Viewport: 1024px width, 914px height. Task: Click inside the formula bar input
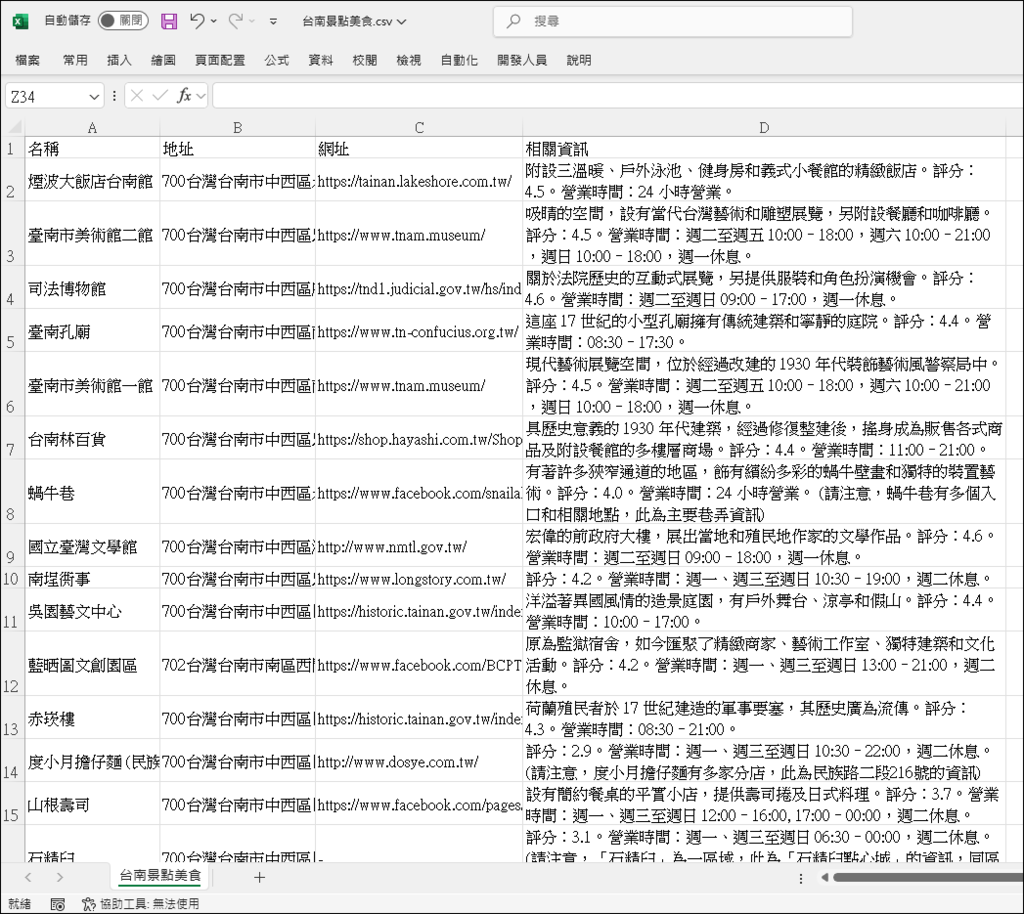pyautogui.click(x=617, y=97)
